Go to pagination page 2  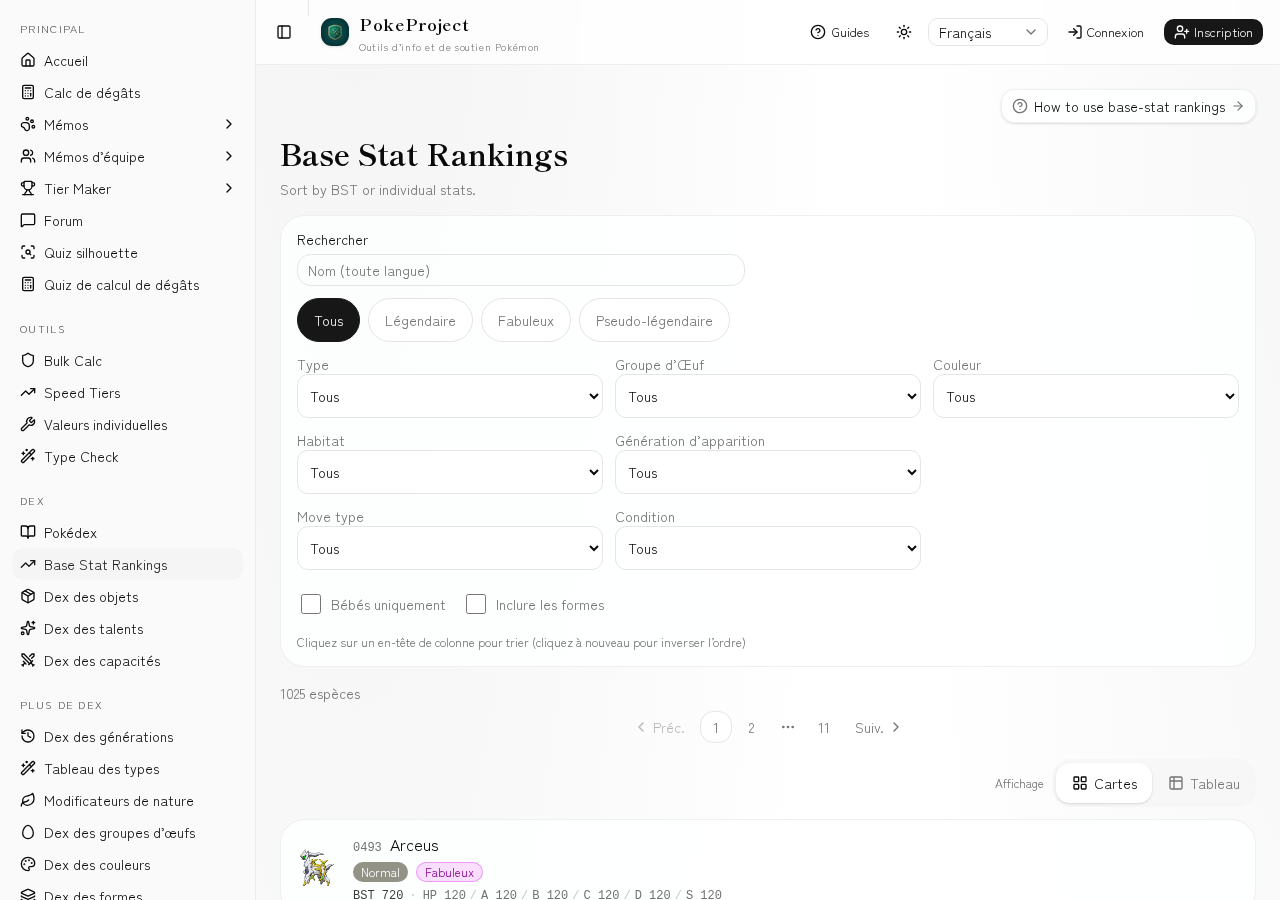click(x=752, y=727)
